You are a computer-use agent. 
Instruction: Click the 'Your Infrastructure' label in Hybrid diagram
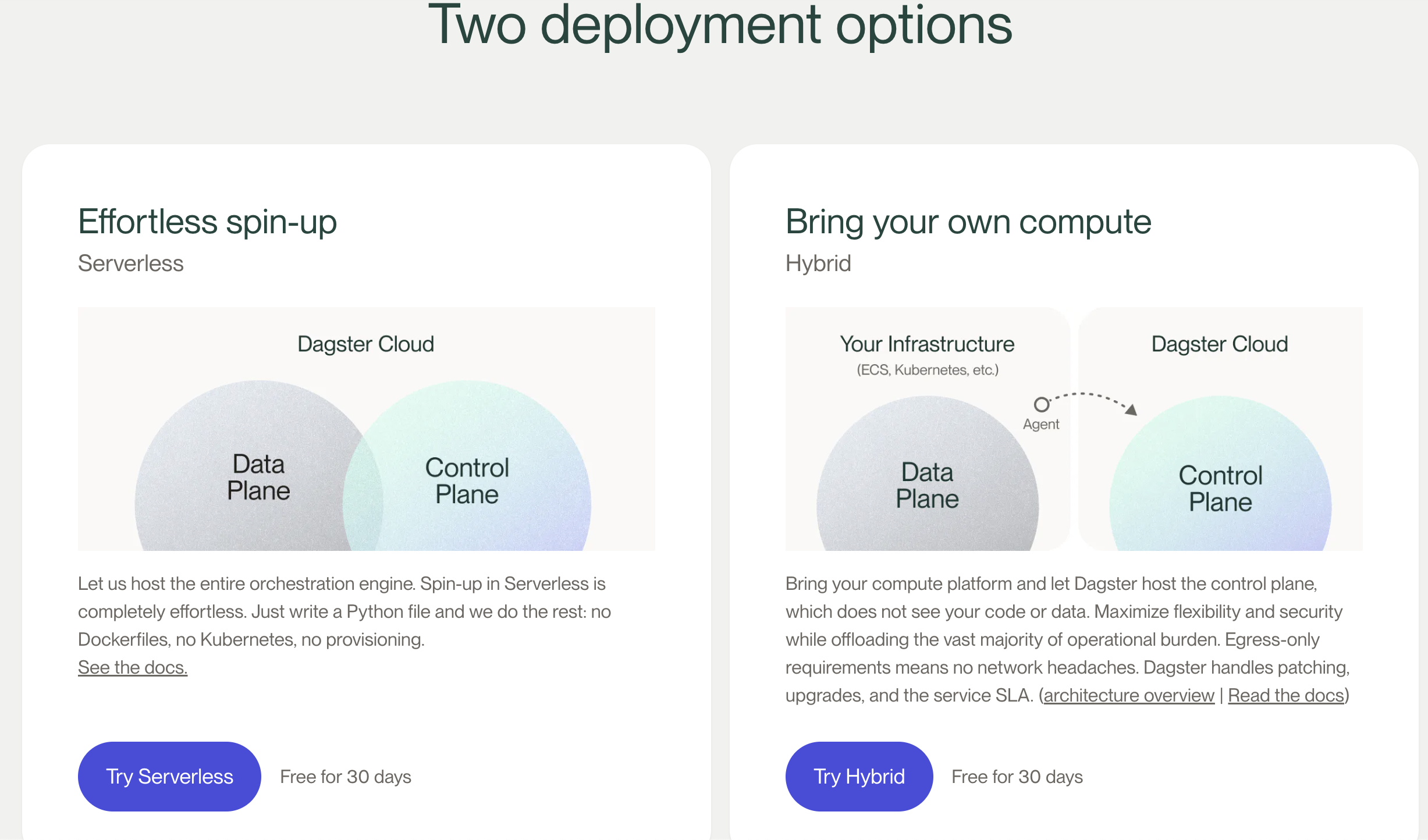click(927, 344)
